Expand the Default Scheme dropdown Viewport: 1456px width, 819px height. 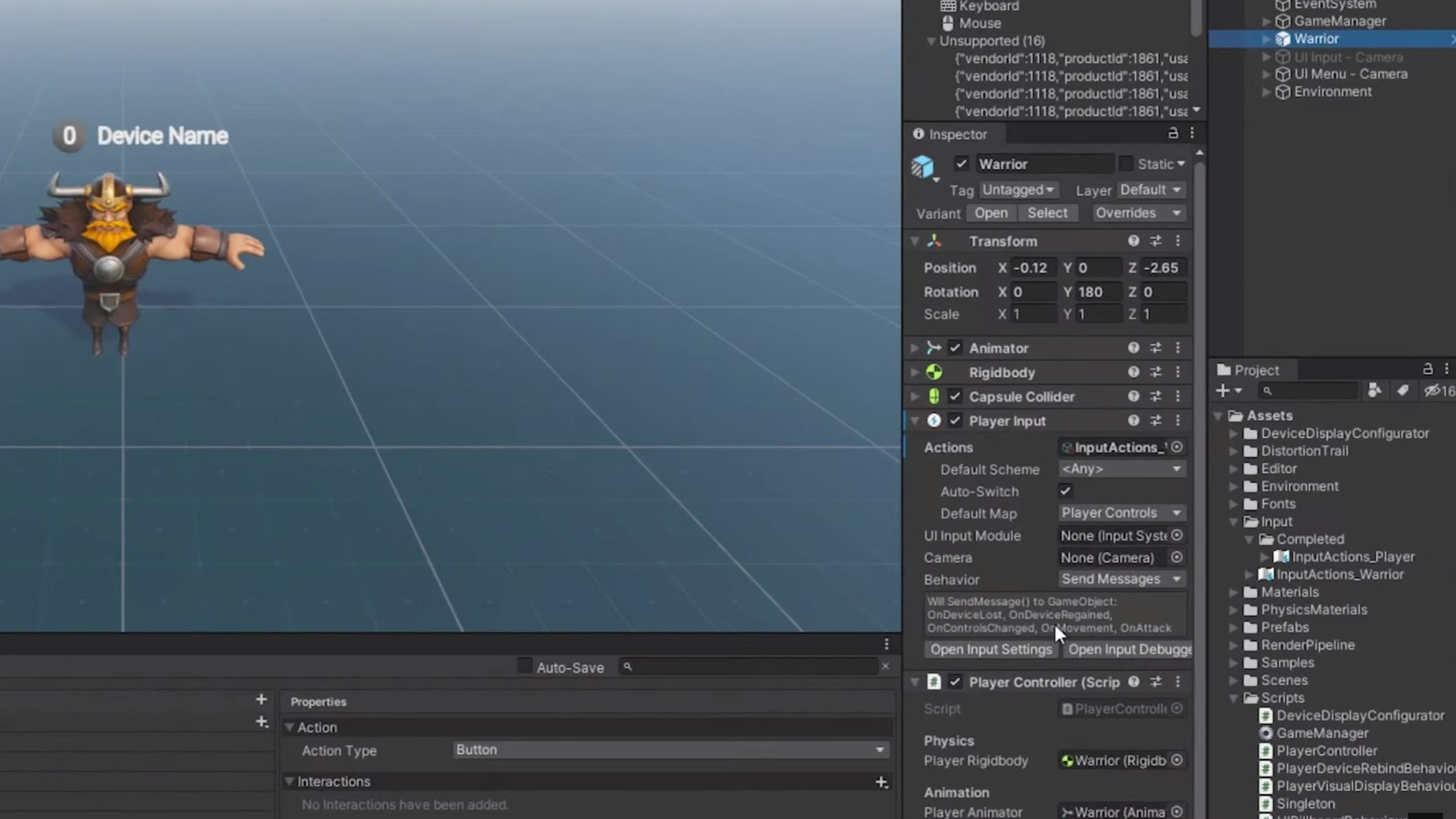click(x=1120, y=469)
